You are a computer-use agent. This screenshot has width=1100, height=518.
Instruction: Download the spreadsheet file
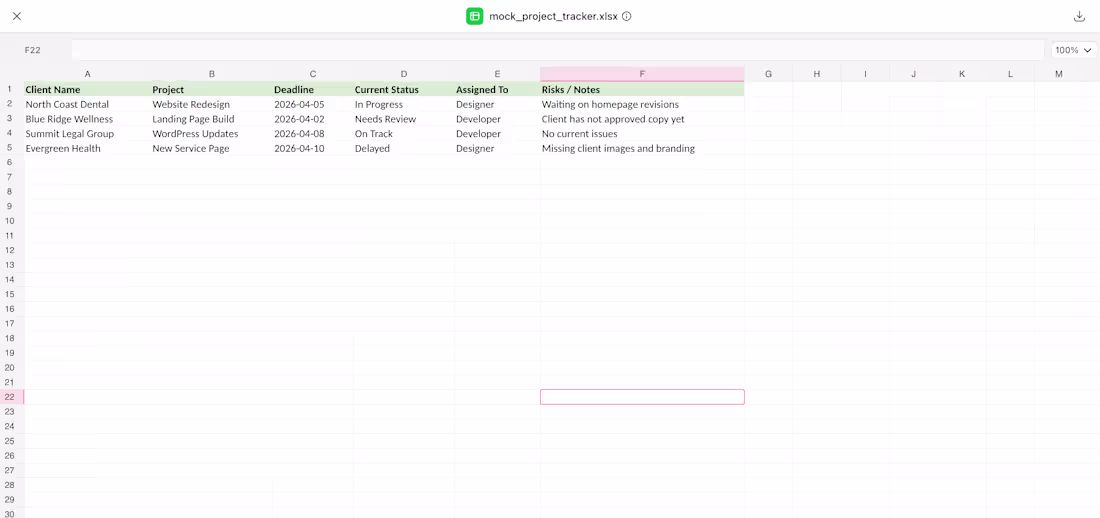point(1079,16)
